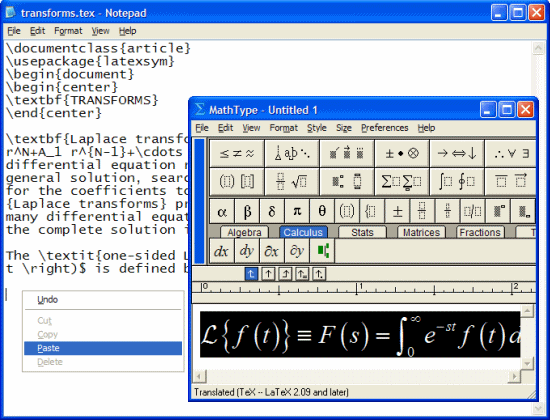Screen dimensions: 550x420
Task: Select the decimal tab stop button
Action: [x=319, y=274]
